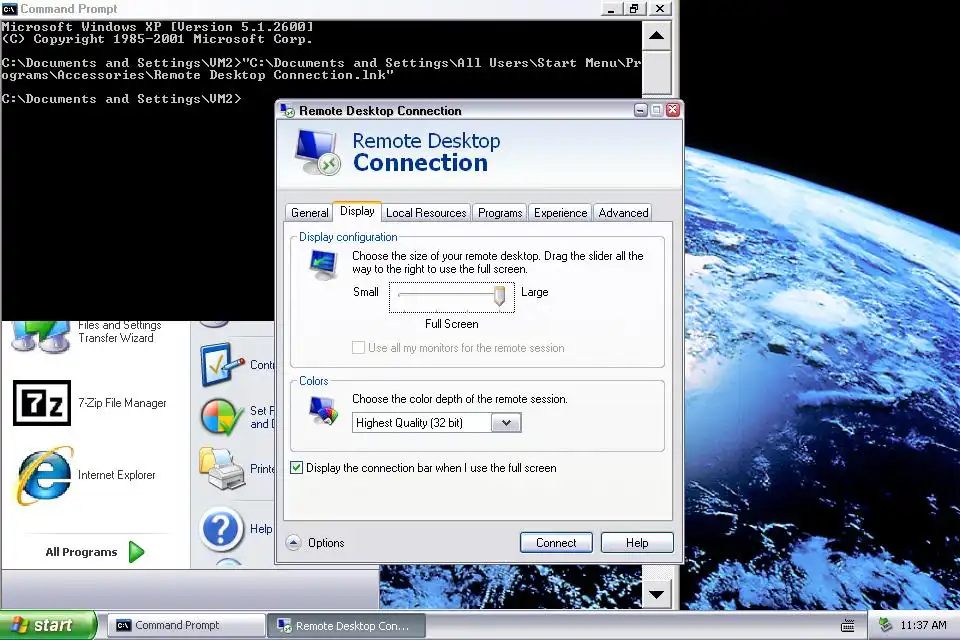Click the taskbar clock showing 11:37 AM
The image size is (960, 640).
(x=923, y=625)
